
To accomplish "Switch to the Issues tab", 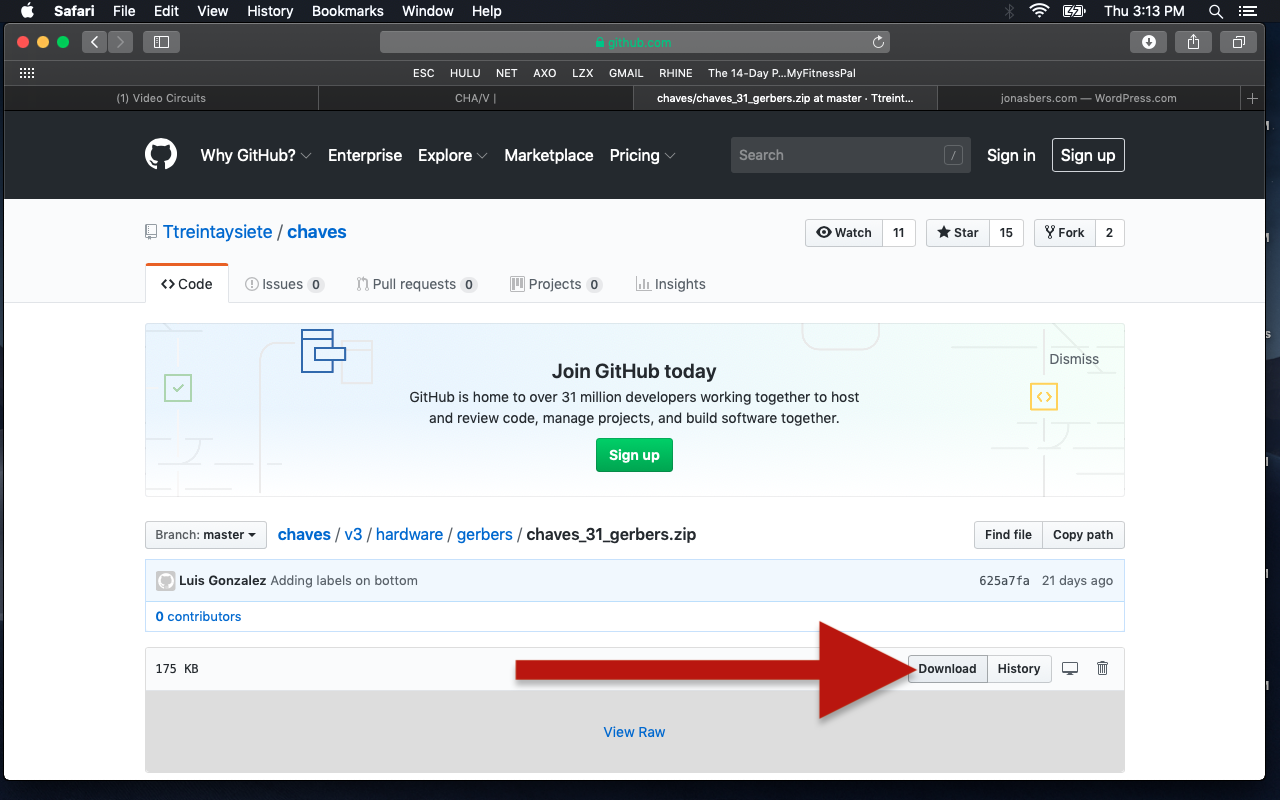I will (x=284, y=284).
